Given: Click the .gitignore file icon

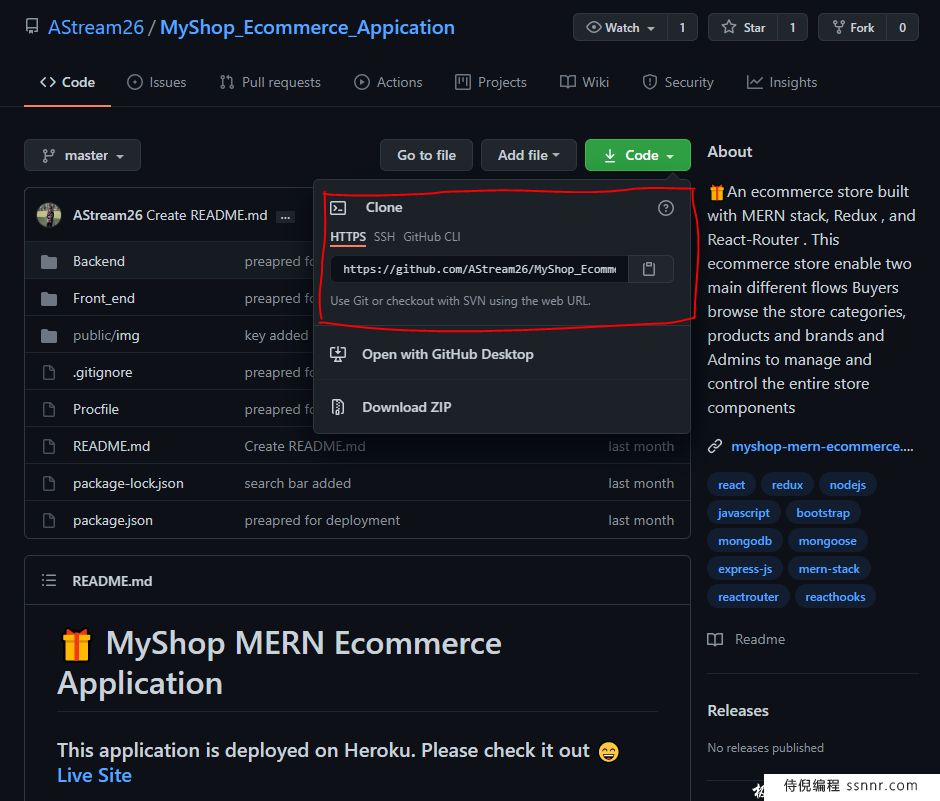Looking at the screenshot, I should (49, 372).
